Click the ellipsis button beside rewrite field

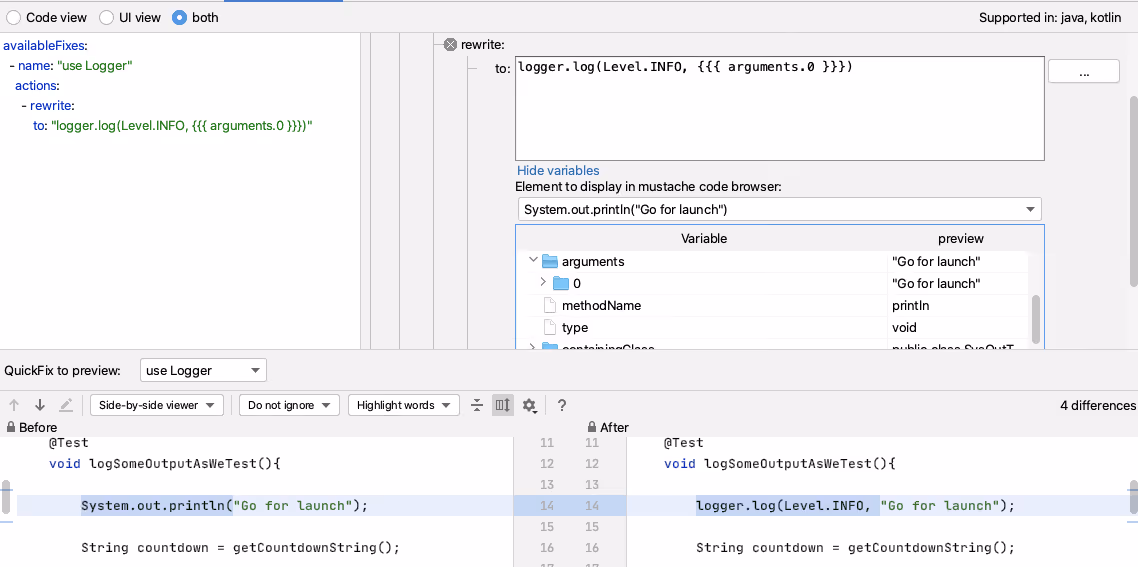1084,72
